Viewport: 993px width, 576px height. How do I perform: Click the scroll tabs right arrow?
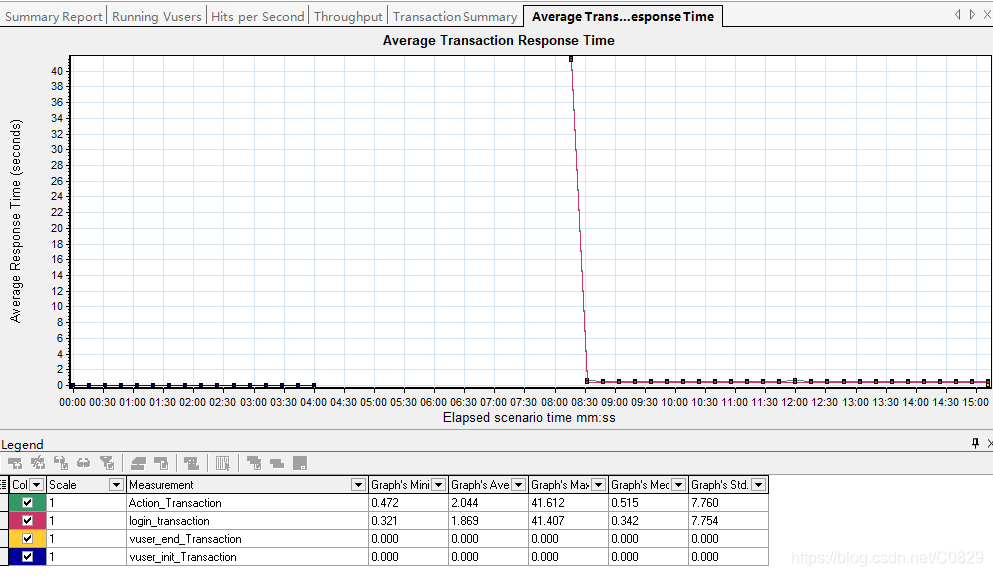tap(972, 15)
